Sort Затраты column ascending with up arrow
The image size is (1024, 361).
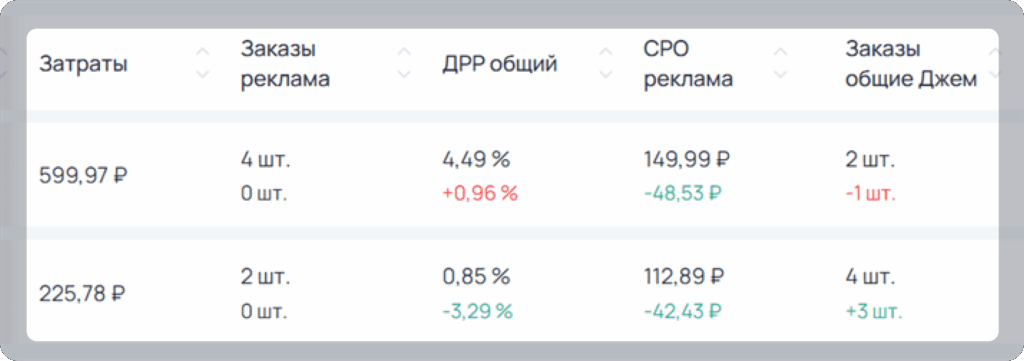(x=203, y=52)
